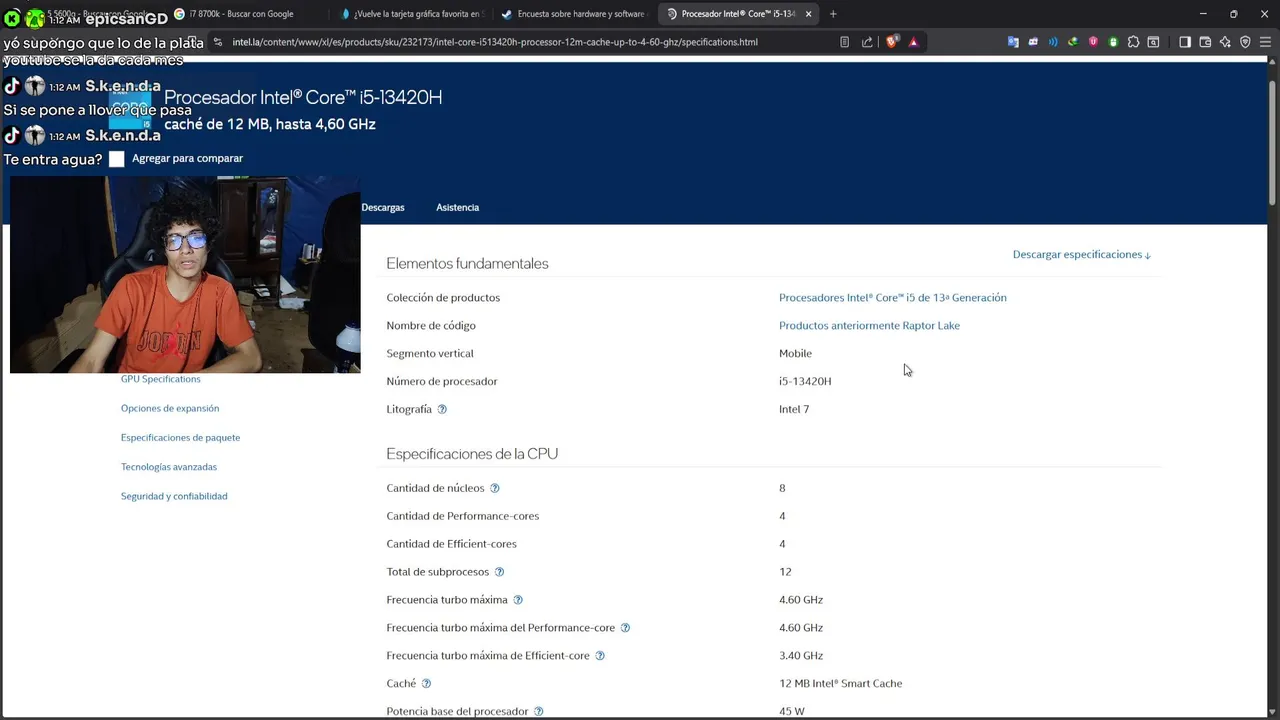Select the 3.40 GHz Efficient-core turbo value
This screenshot has width=1280, height=720.
click(801, 656)
